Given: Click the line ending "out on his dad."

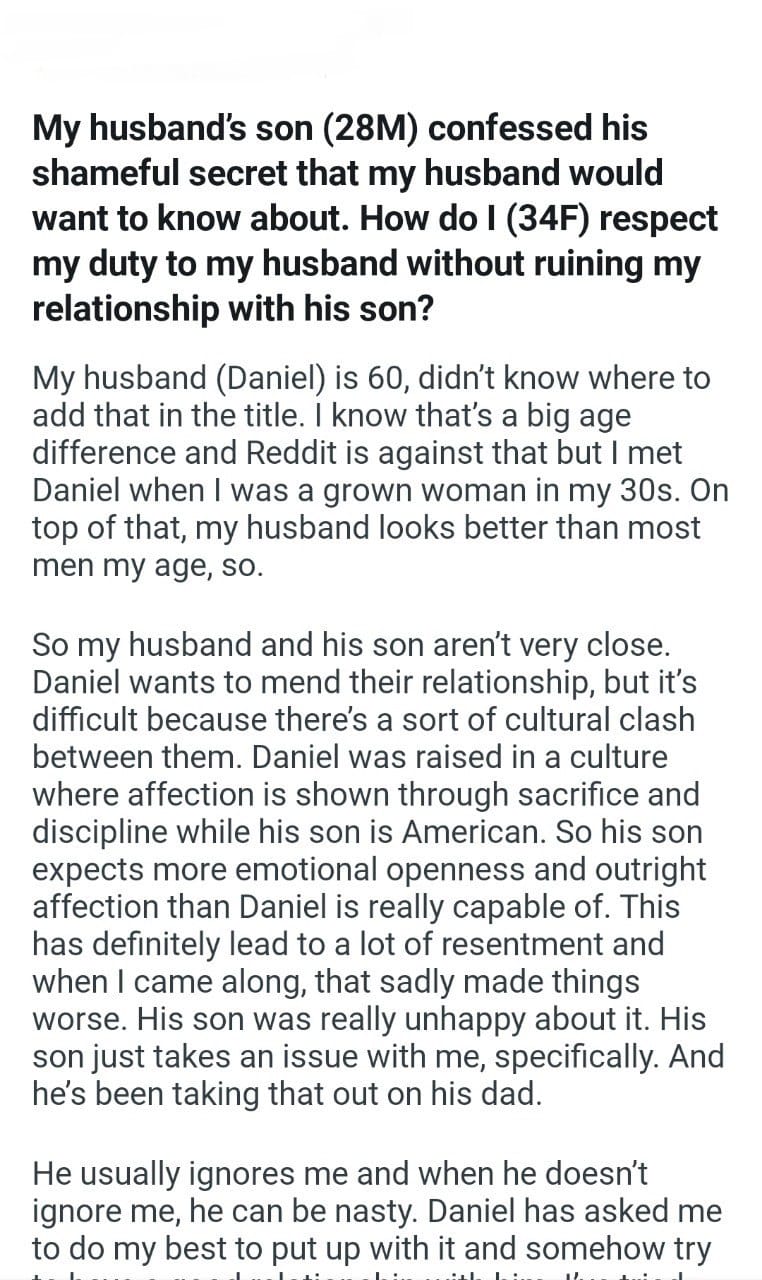Looking at the screenshot, I should pos(287,1092).
